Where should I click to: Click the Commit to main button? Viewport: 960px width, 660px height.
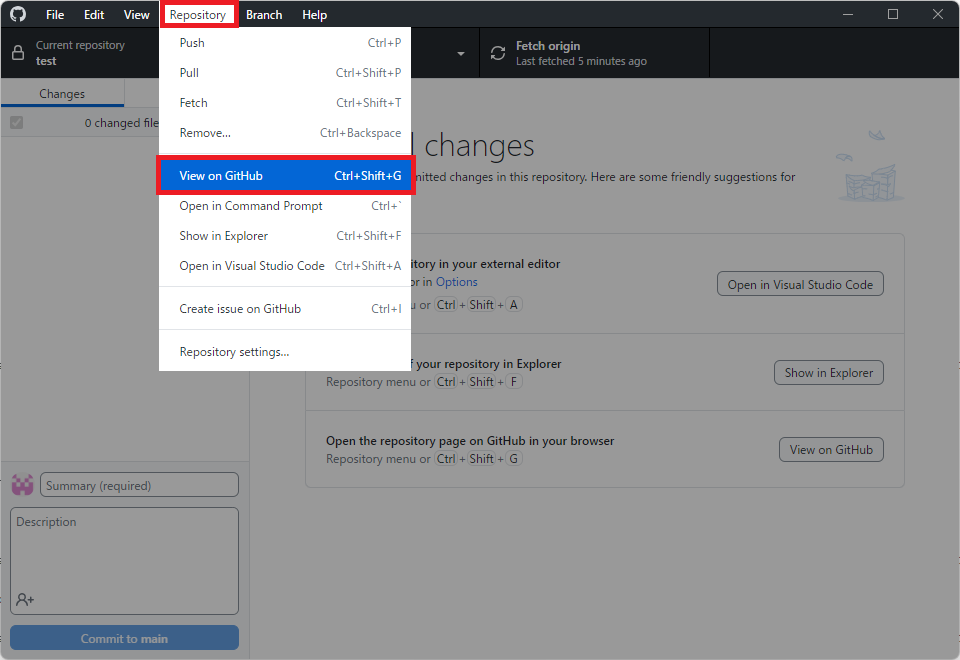click(x=124, y=638)
